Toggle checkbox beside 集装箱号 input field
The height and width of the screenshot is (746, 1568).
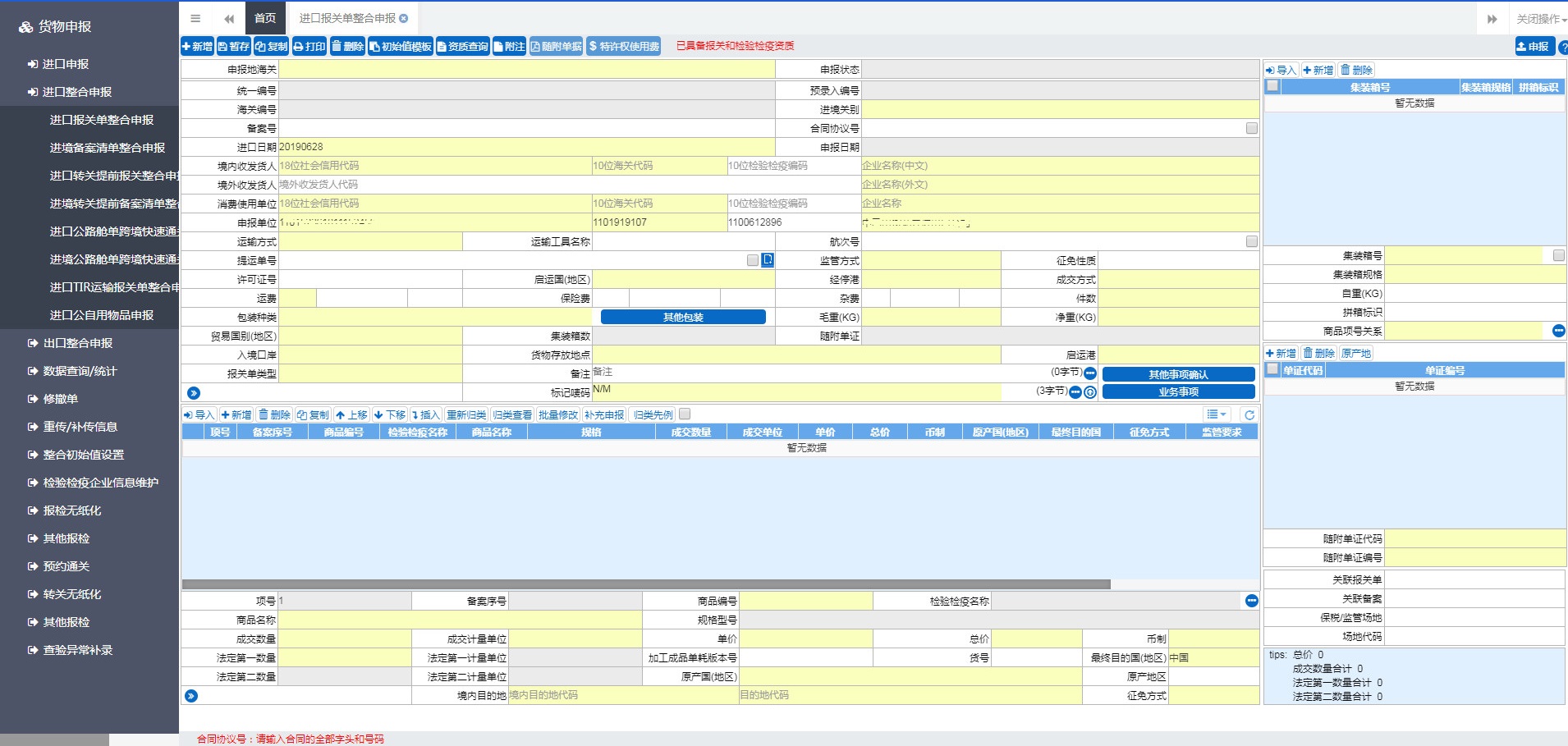click(1558, 255)
